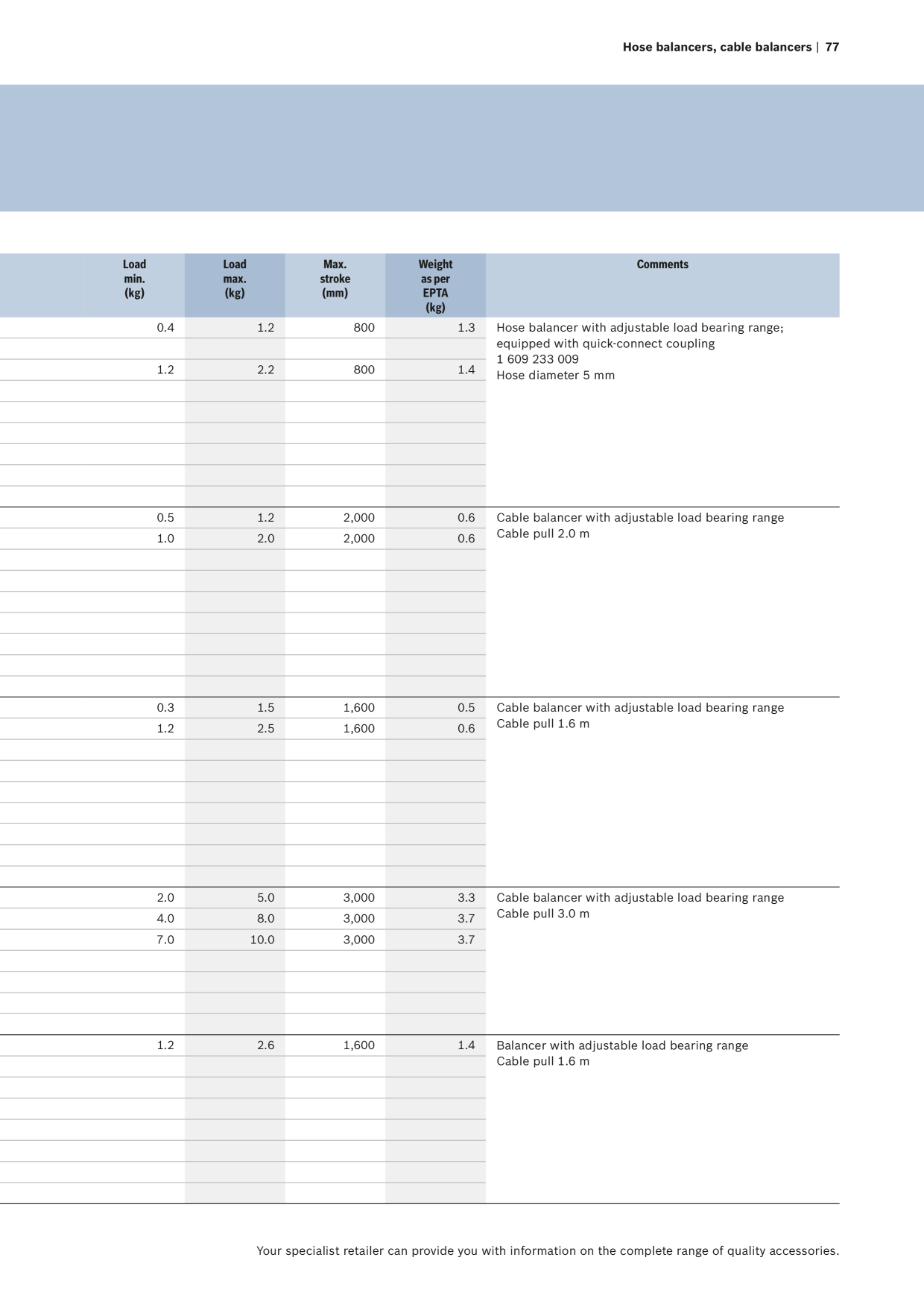Screen dimensions: 924x1307
Task: Click page number 77 in the header
Action: coord(832,47)
